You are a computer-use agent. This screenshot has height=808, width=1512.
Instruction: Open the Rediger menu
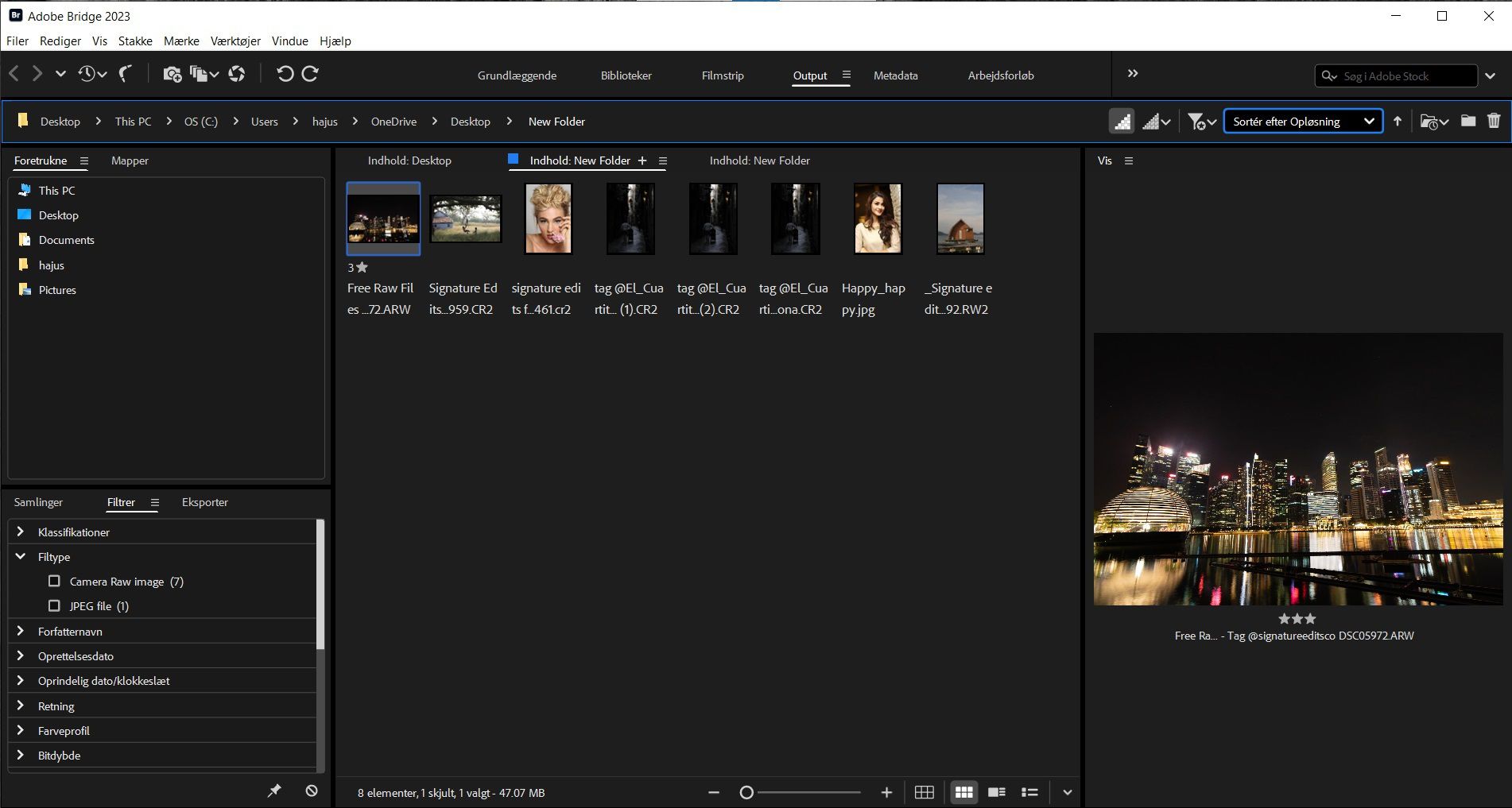60,41
